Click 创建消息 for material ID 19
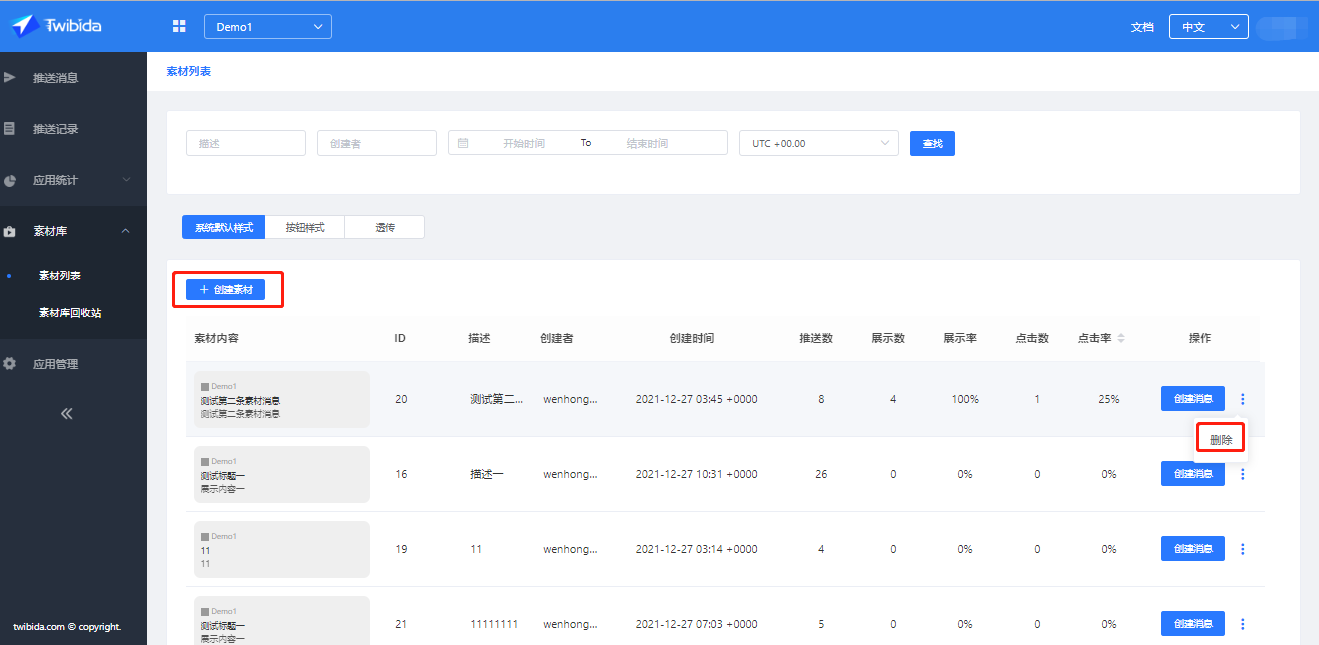The image size is (1319, 645). (1193, 549)
